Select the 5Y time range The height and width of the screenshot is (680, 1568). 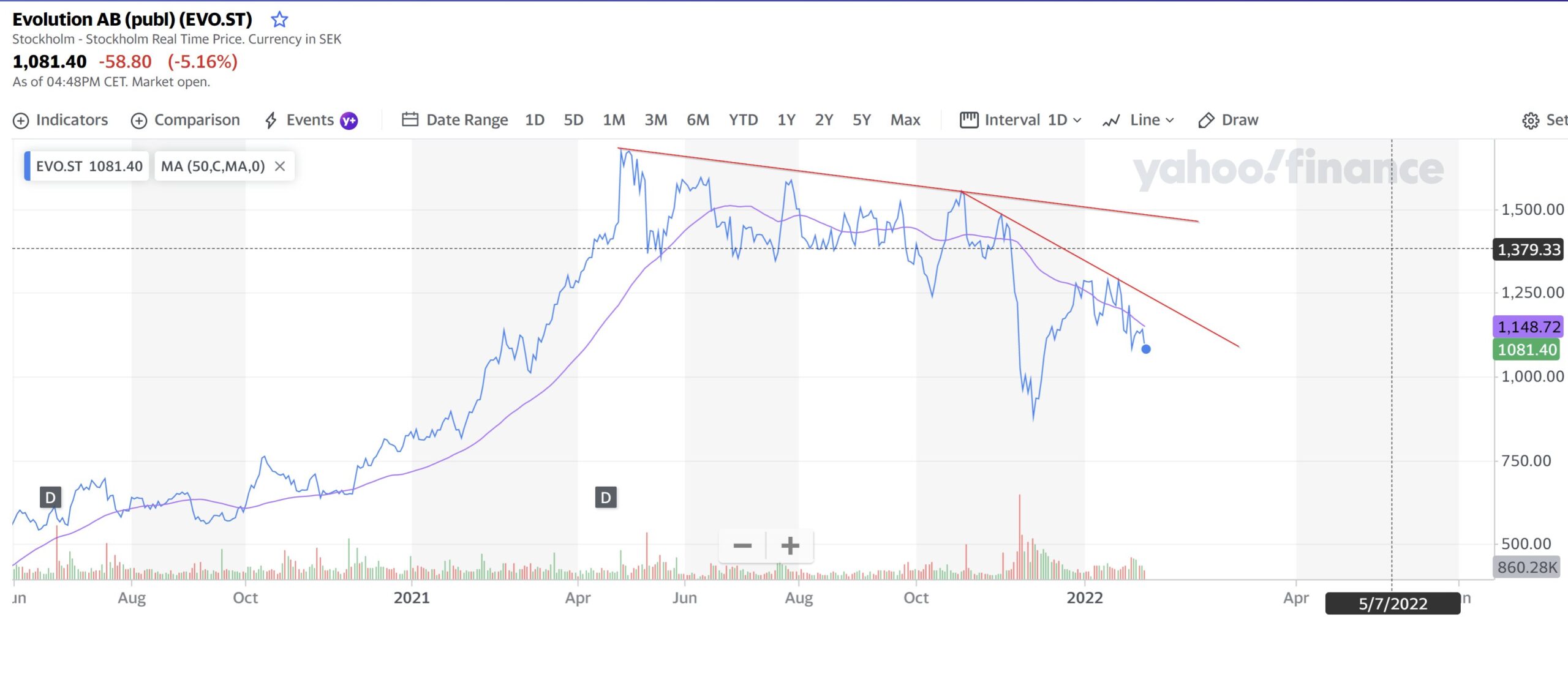[x=862, y=120]
